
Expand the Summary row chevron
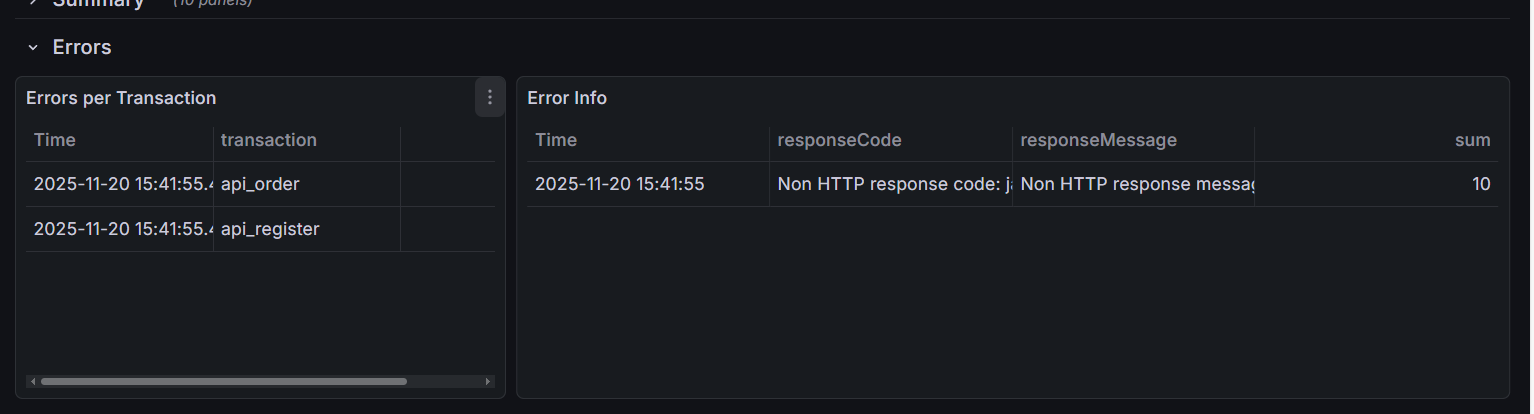(x=33, y=3)
